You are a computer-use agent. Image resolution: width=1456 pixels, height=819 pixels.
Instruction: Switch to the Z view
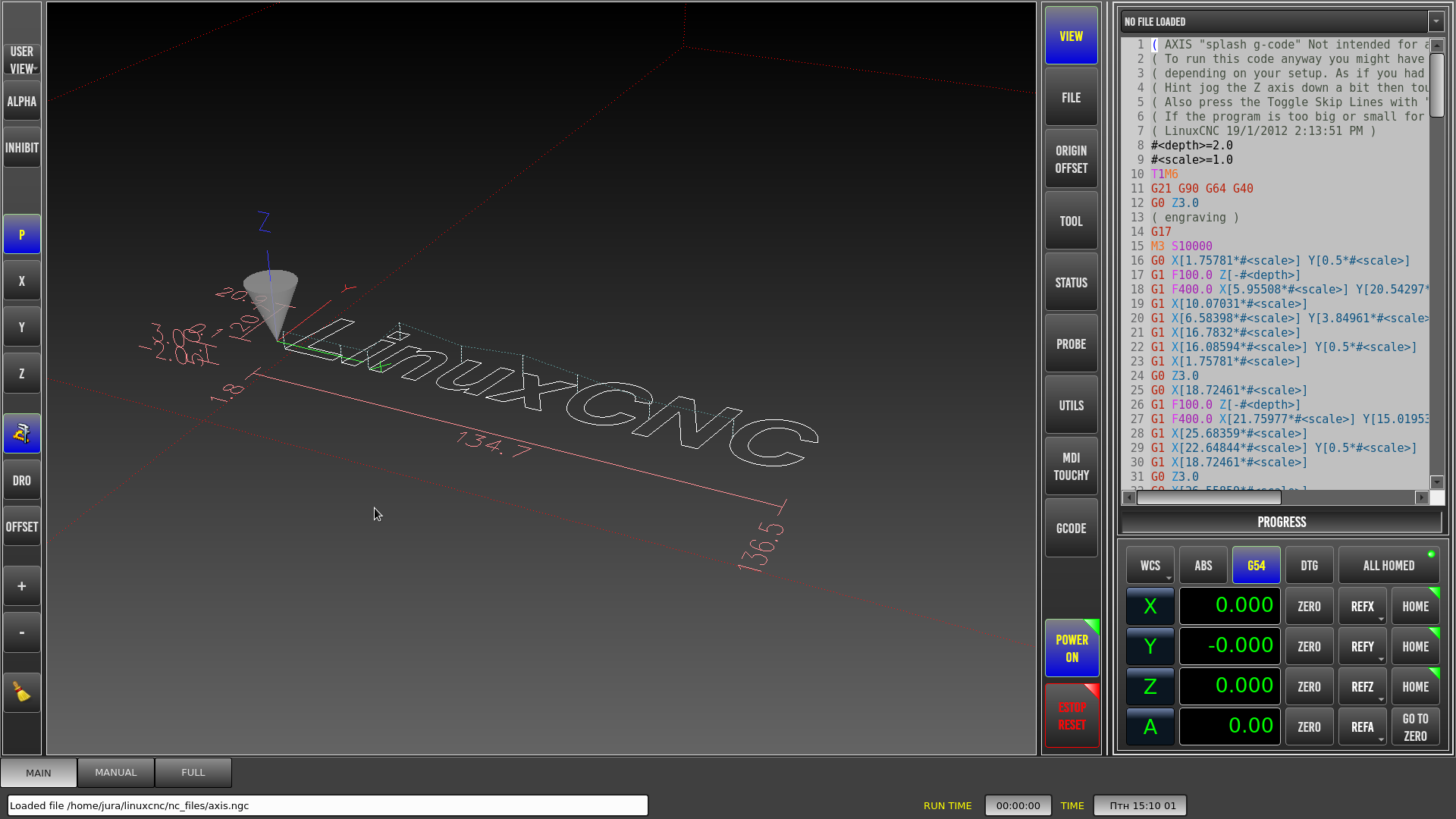[22, 374]
